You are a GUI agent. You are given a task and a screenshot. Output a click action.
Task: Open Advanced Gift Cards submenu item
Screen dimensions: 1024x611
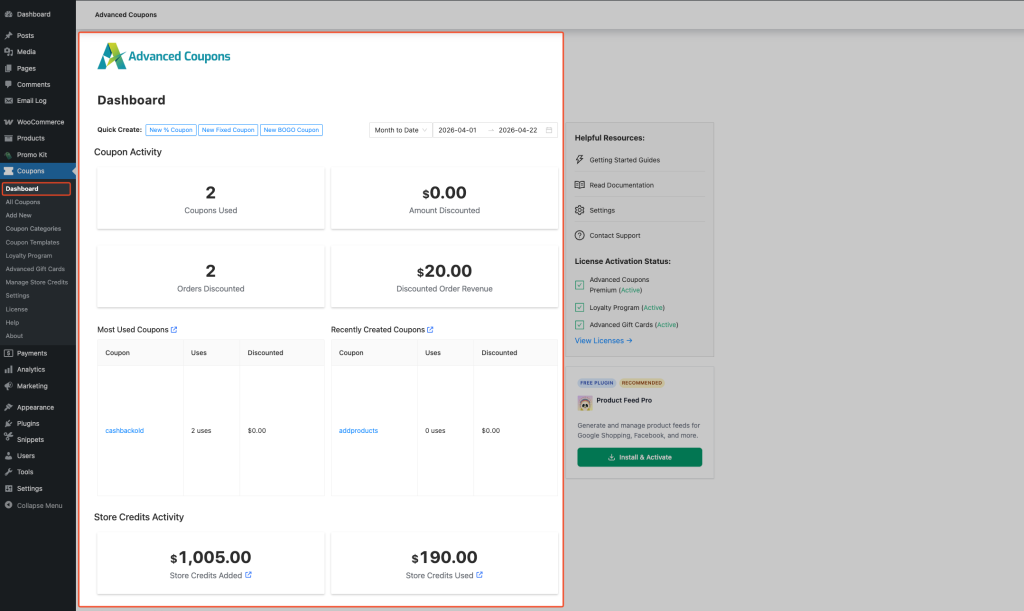(x=35, y=269)
